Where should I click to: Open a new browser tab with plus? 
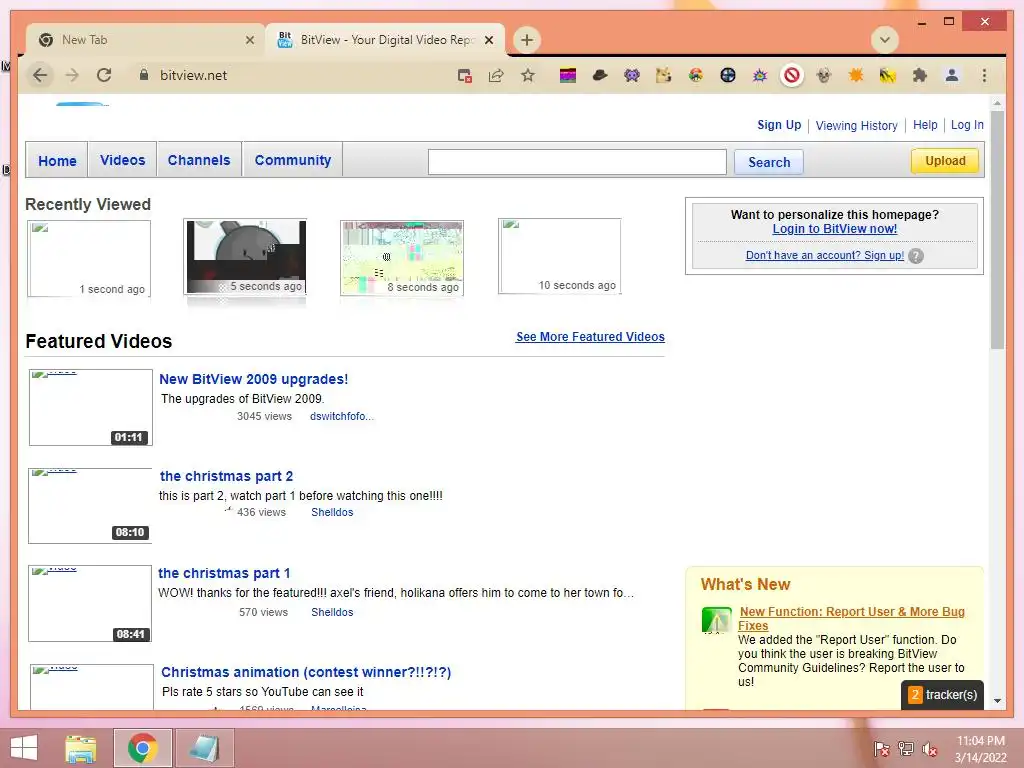527,40
